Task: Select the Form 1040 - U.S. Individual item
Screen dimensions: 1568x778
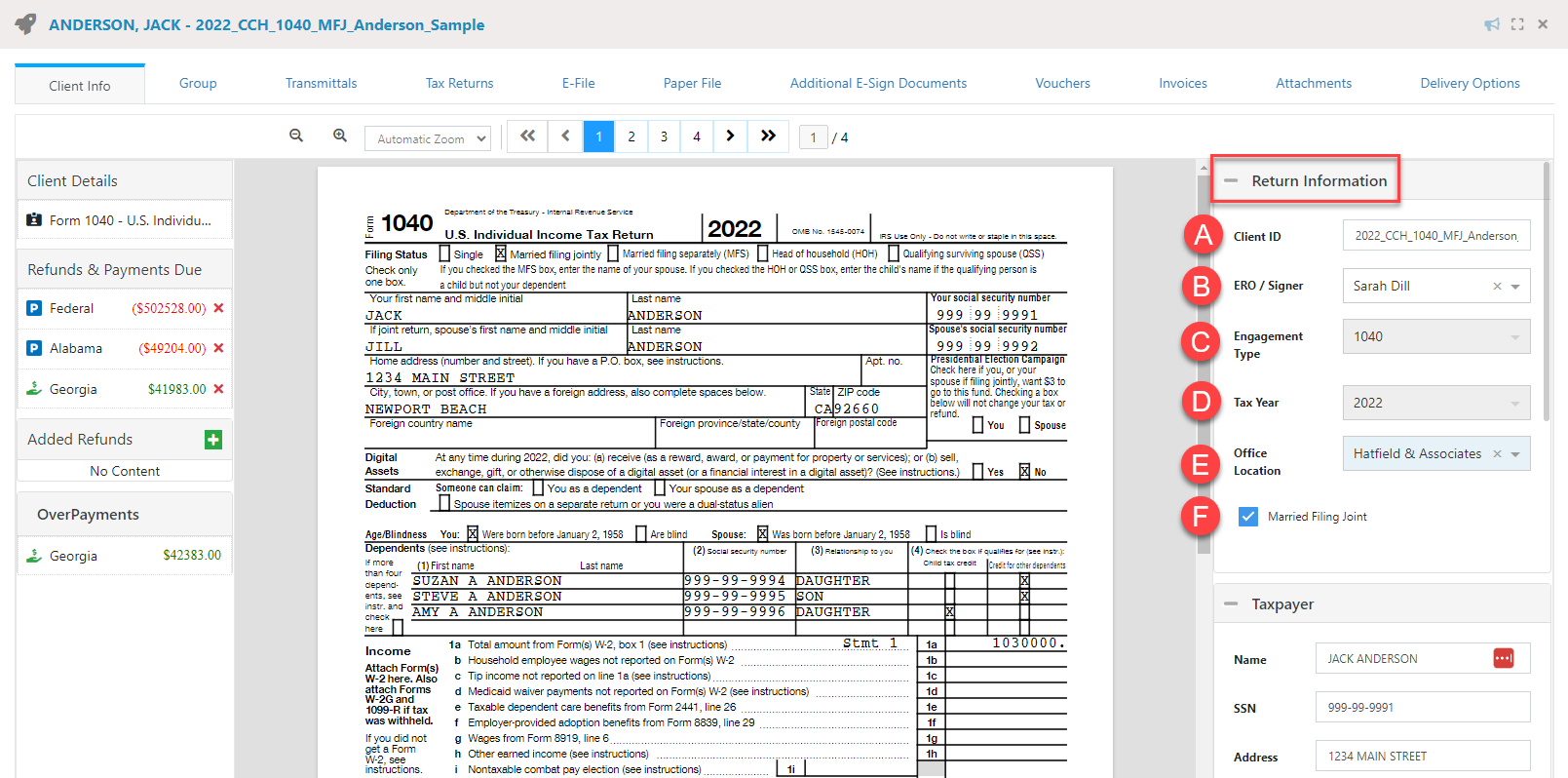Action: pos(125,220)
